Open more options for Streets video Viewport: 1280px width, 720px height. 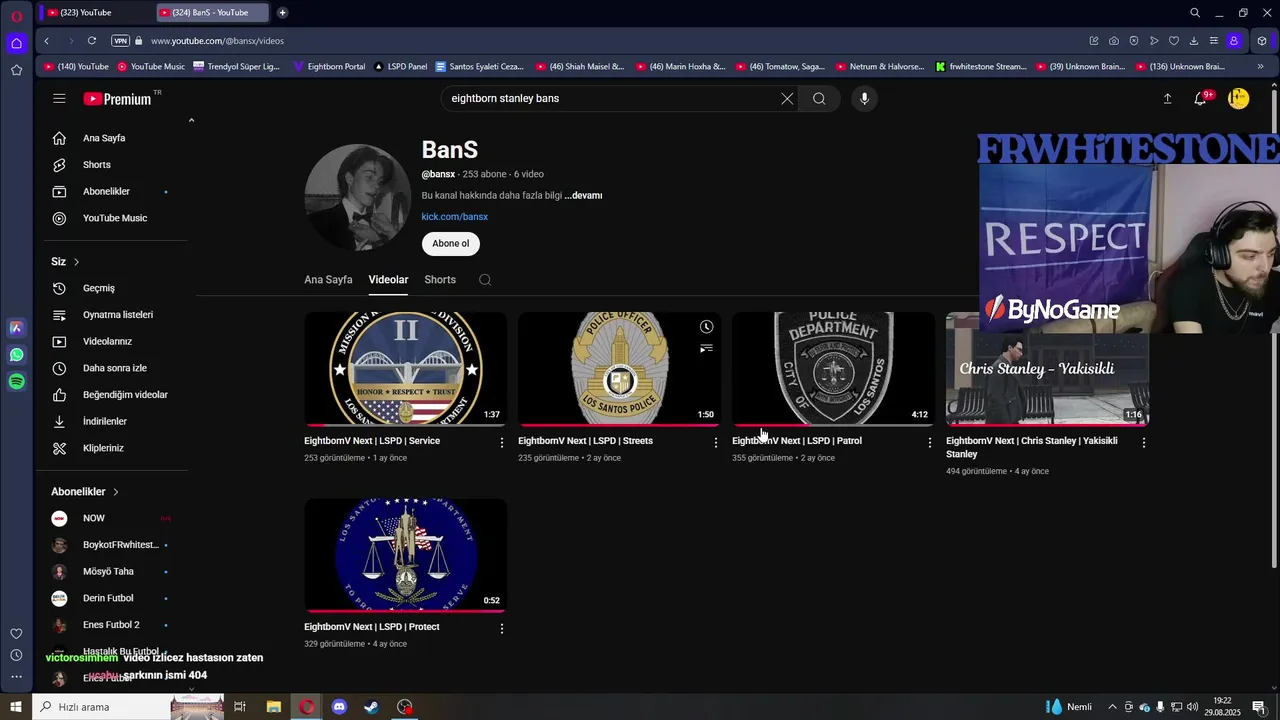(x=716, y=442)
